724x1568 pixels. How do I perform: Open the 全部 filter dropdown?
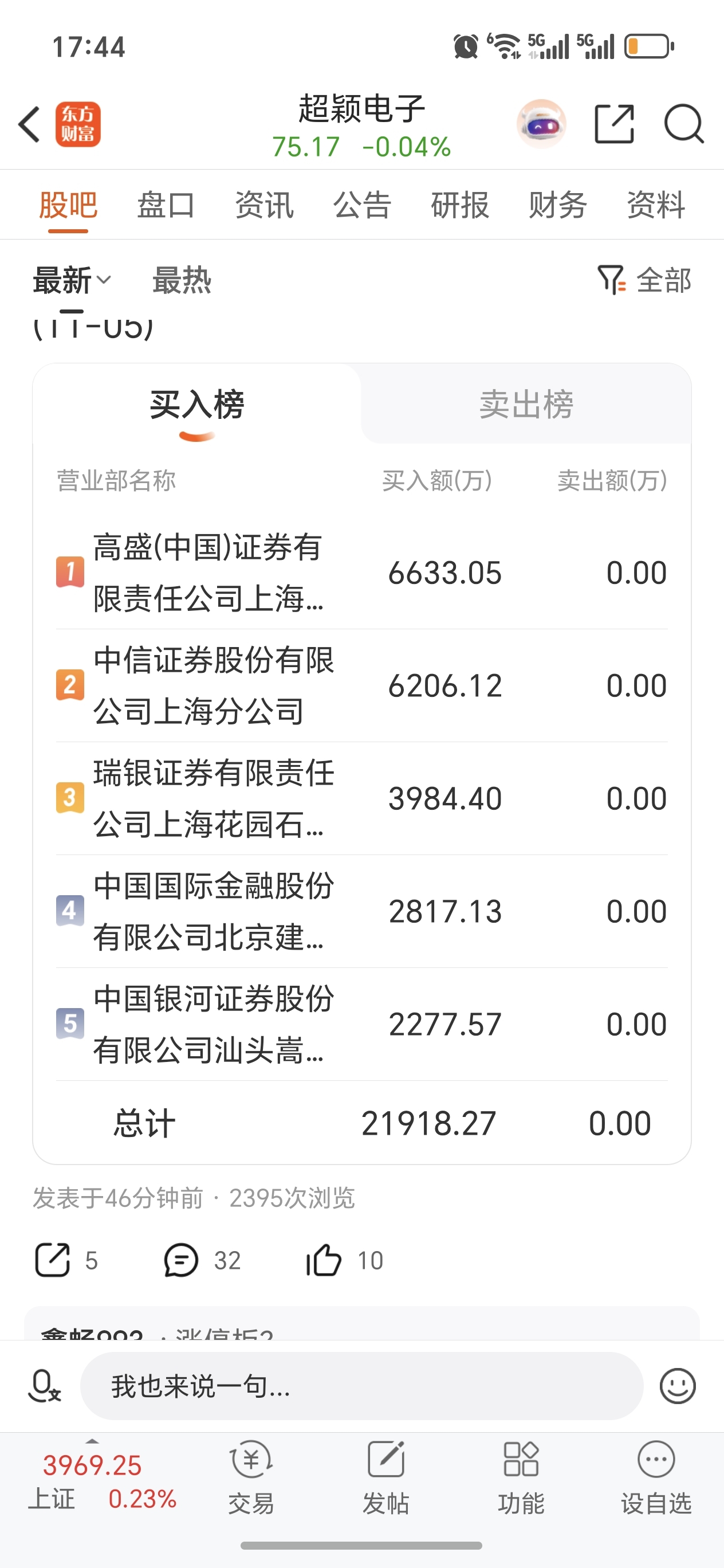click(645, 281)
